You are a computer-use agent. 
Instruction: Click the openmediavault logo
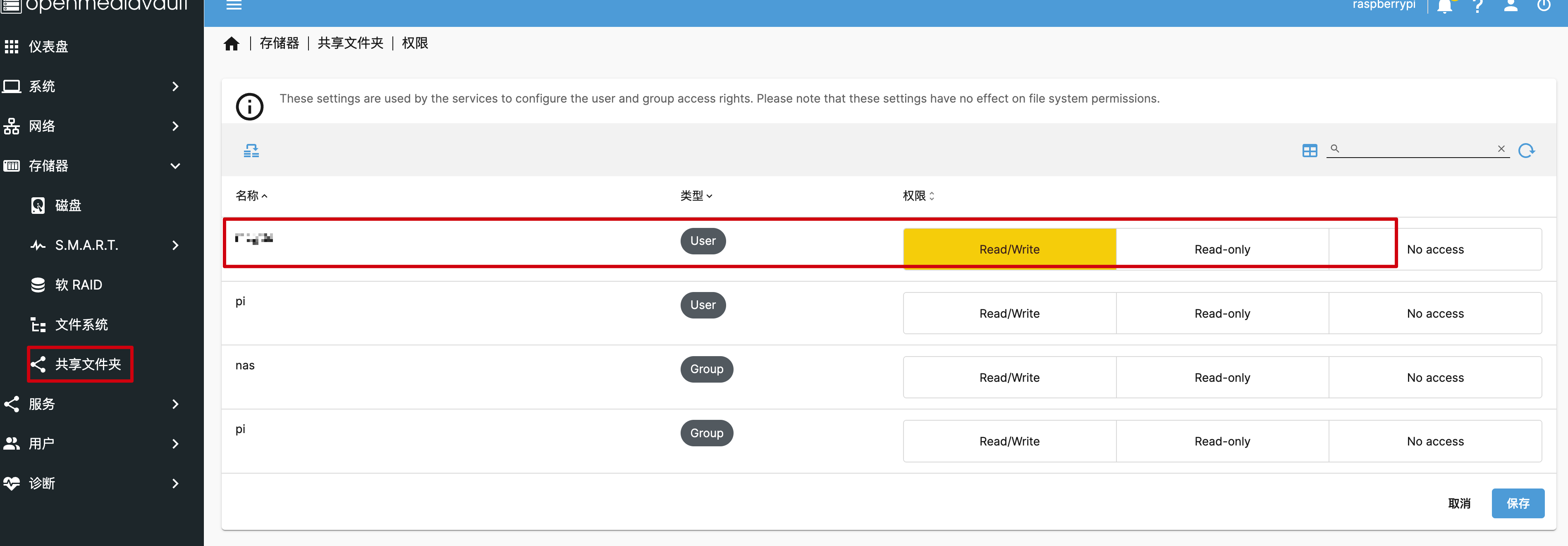coord(95,6)
